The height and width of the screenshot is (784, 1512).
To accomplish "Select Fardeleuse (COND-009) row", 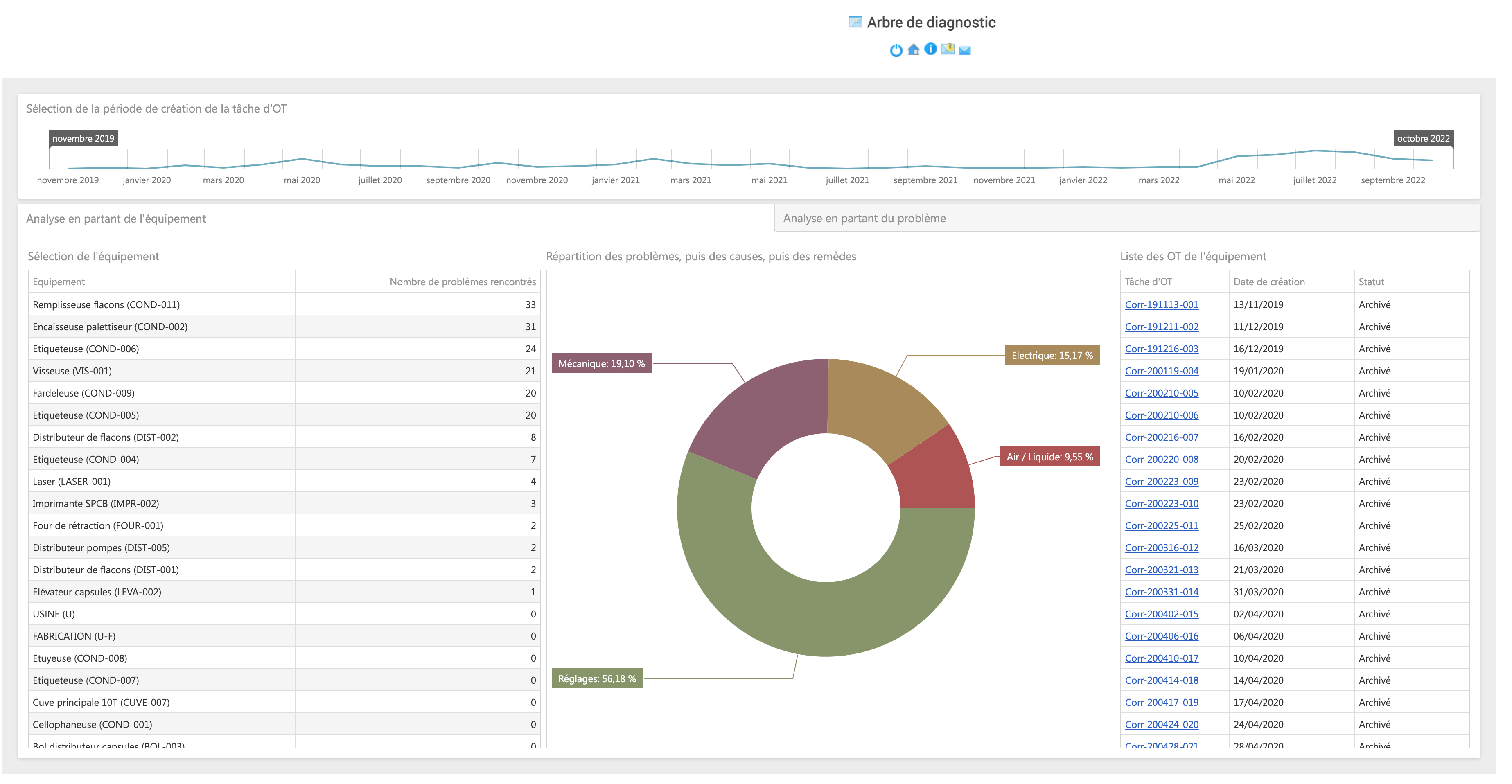I will coord(284,393).
